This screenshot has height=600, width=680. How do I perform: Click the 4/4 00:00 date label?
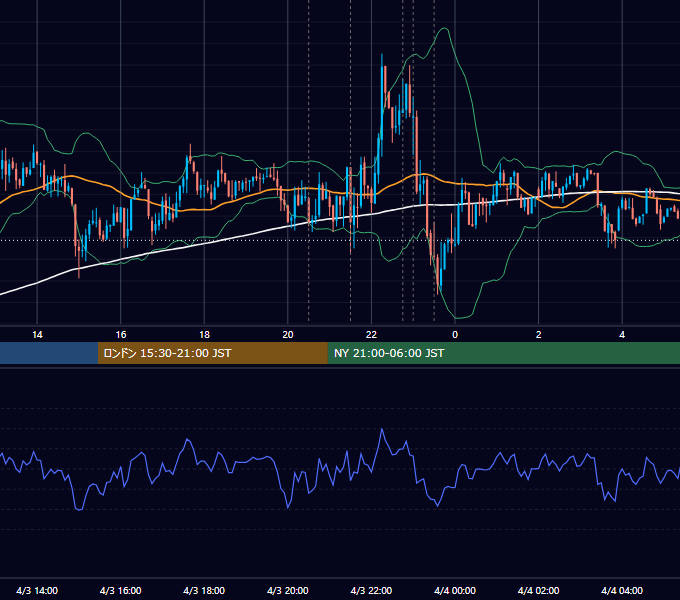455,590
